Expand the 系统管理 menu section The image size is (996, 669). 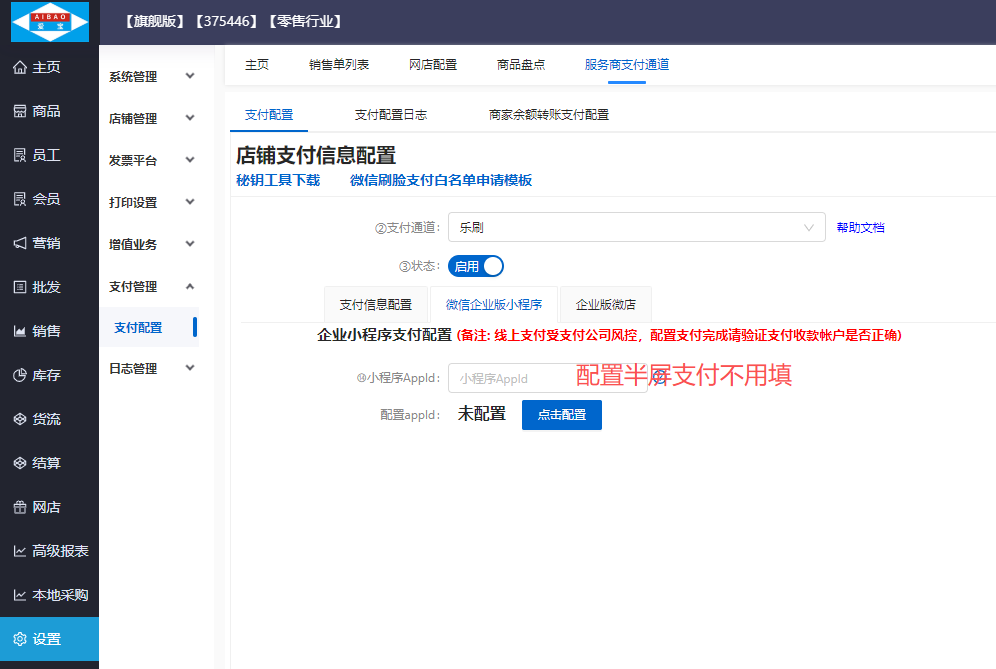(151, 76)
